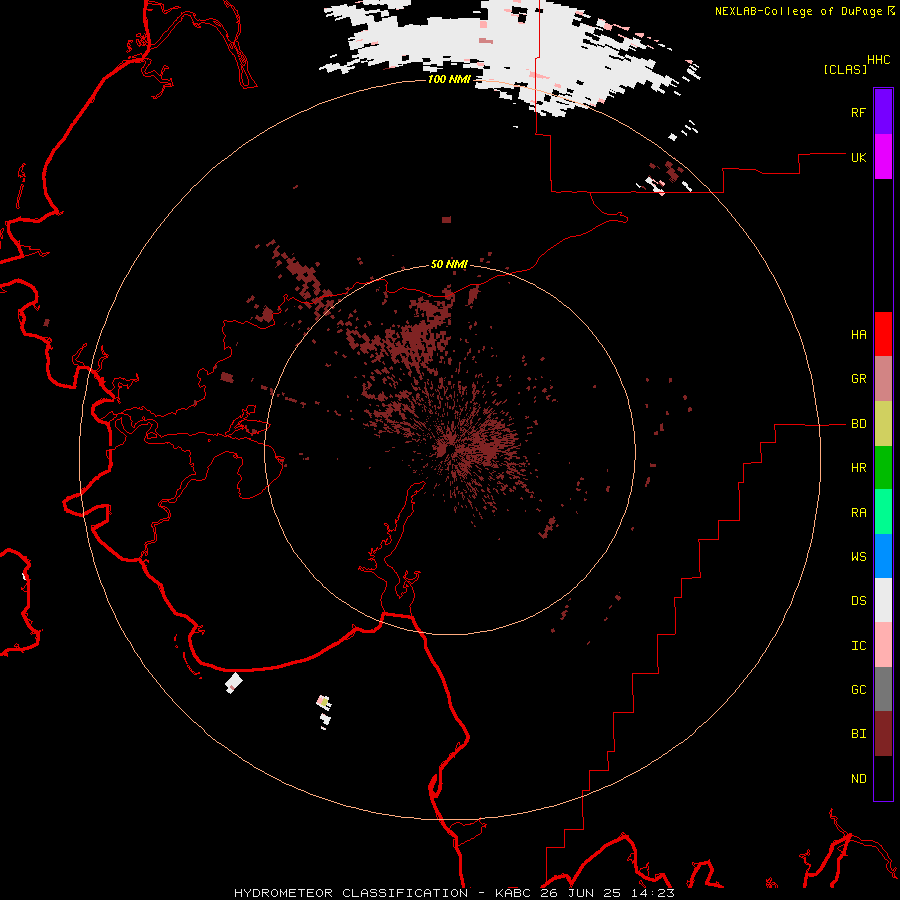Click the GC legend label

pyautogui.click(x=859, y=690)
